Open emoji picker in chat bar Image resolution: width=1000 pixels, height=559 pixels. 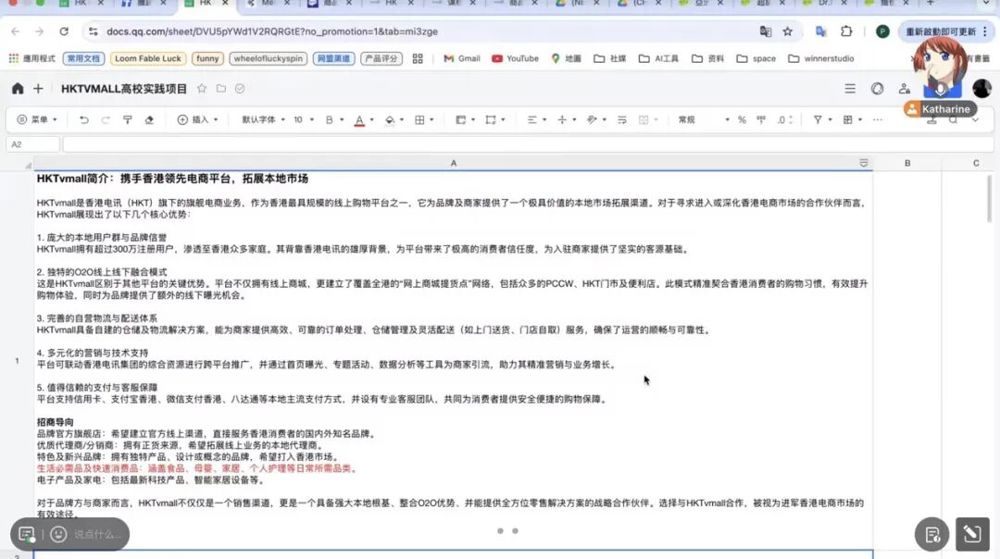click(x=58, y=534)
